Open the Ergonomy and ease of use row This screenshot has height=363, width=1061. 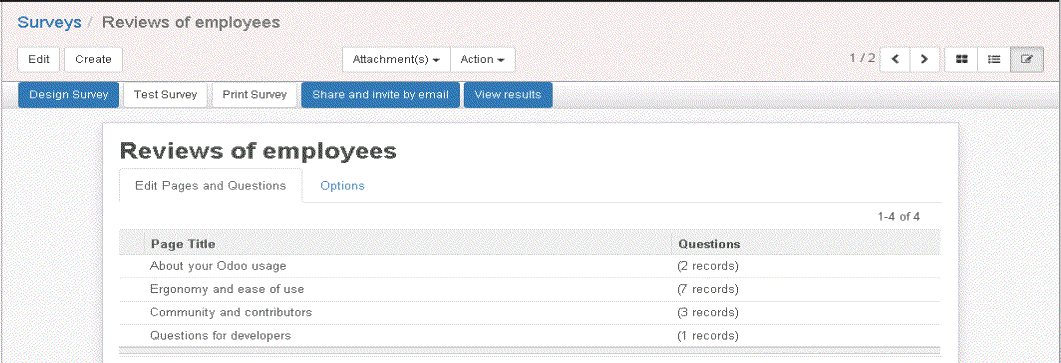click(x=530, y=289)
